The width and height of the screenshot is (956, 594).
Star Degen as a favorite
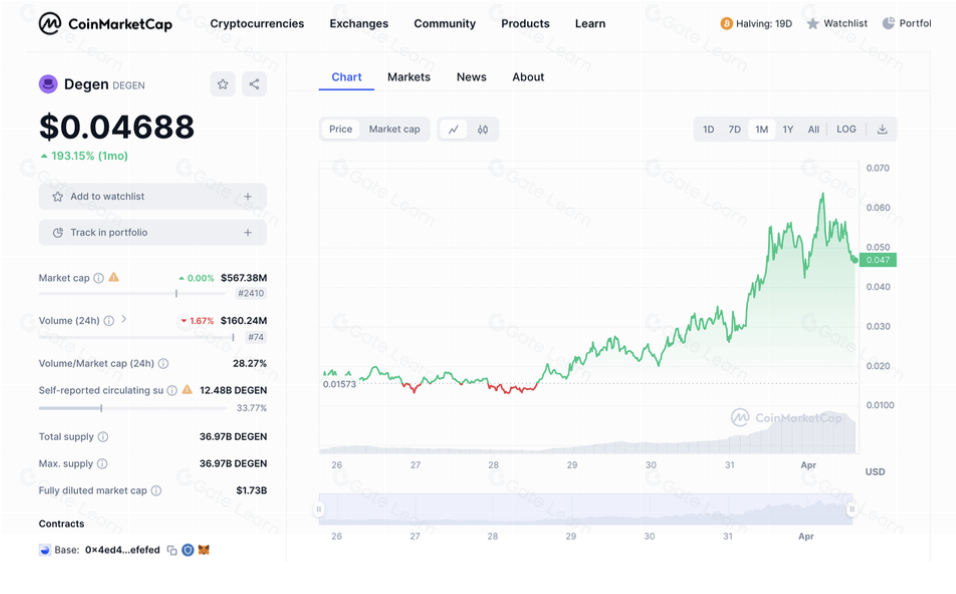click(223, 84)
